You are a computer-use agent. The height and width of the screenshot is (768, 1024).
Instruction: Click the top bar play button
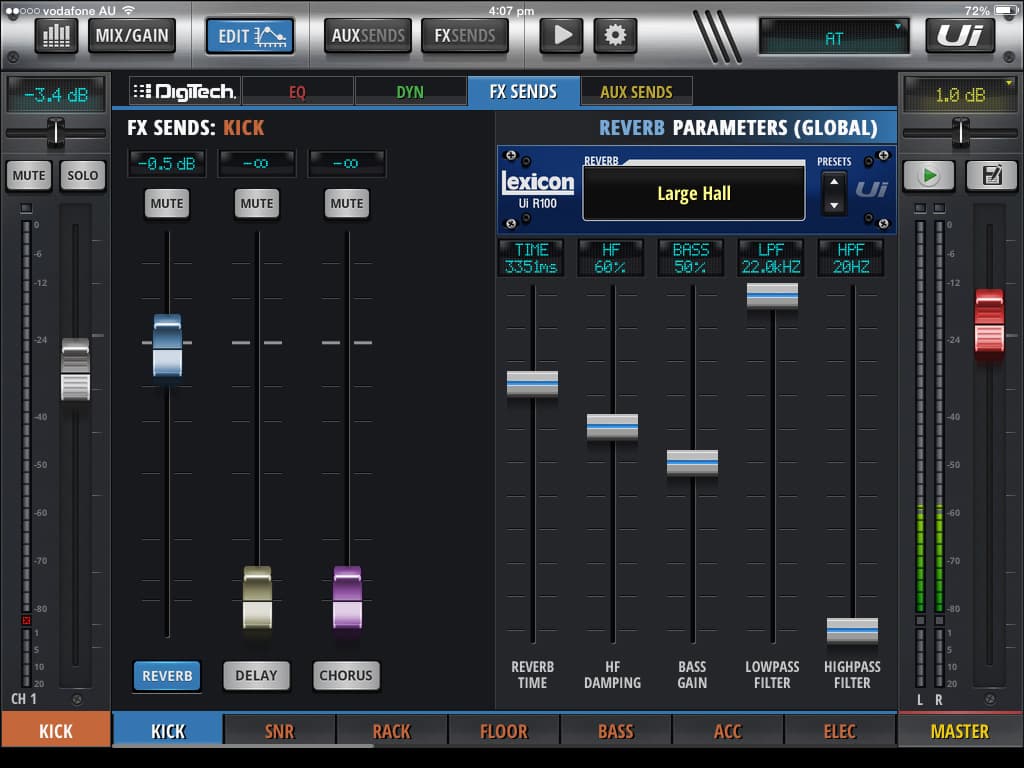pyautogui.click(x=562, y=35)
